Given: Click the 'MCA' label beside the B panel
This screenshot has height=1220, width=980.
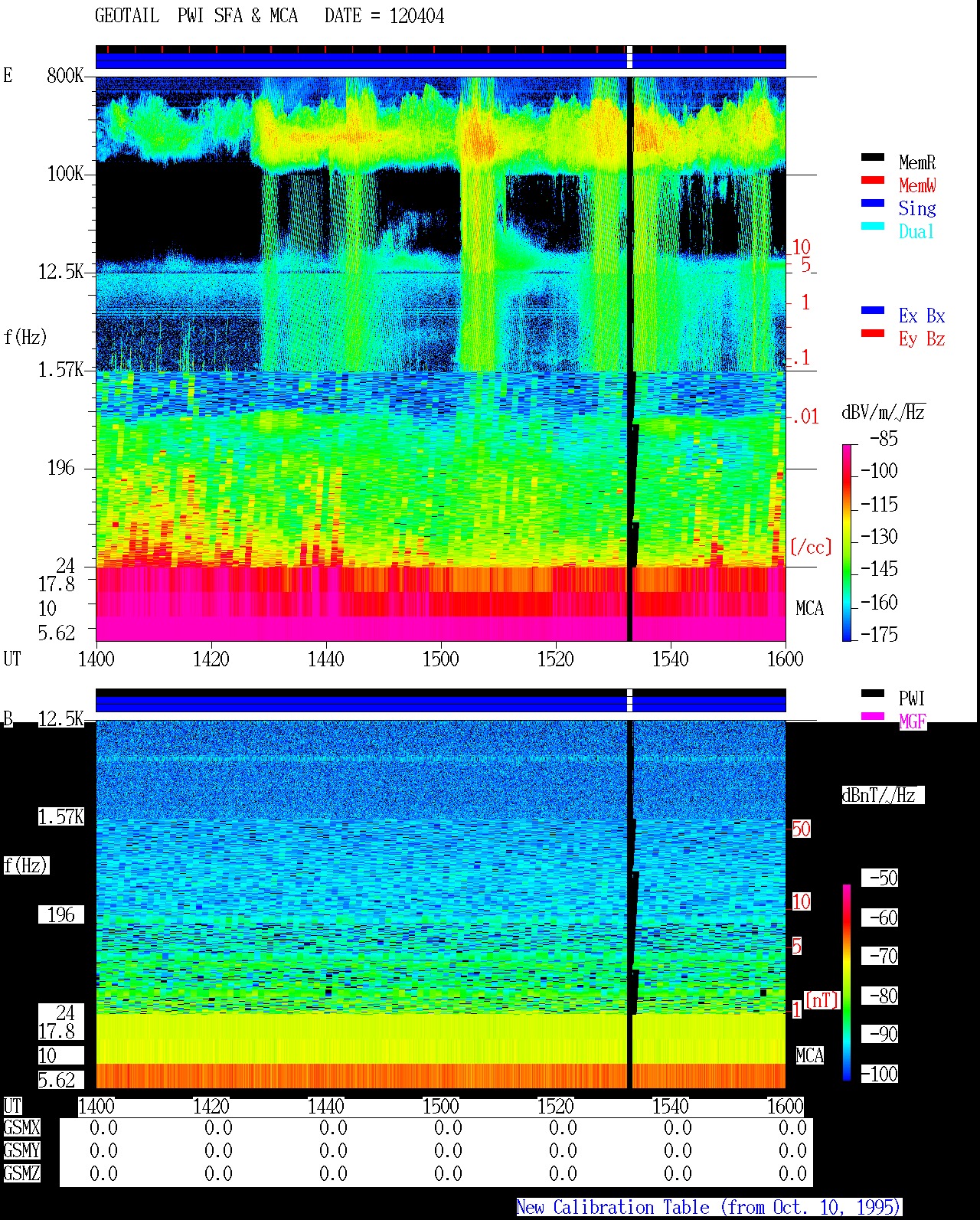Looking at the screenshot, I should pos(809,1055).
